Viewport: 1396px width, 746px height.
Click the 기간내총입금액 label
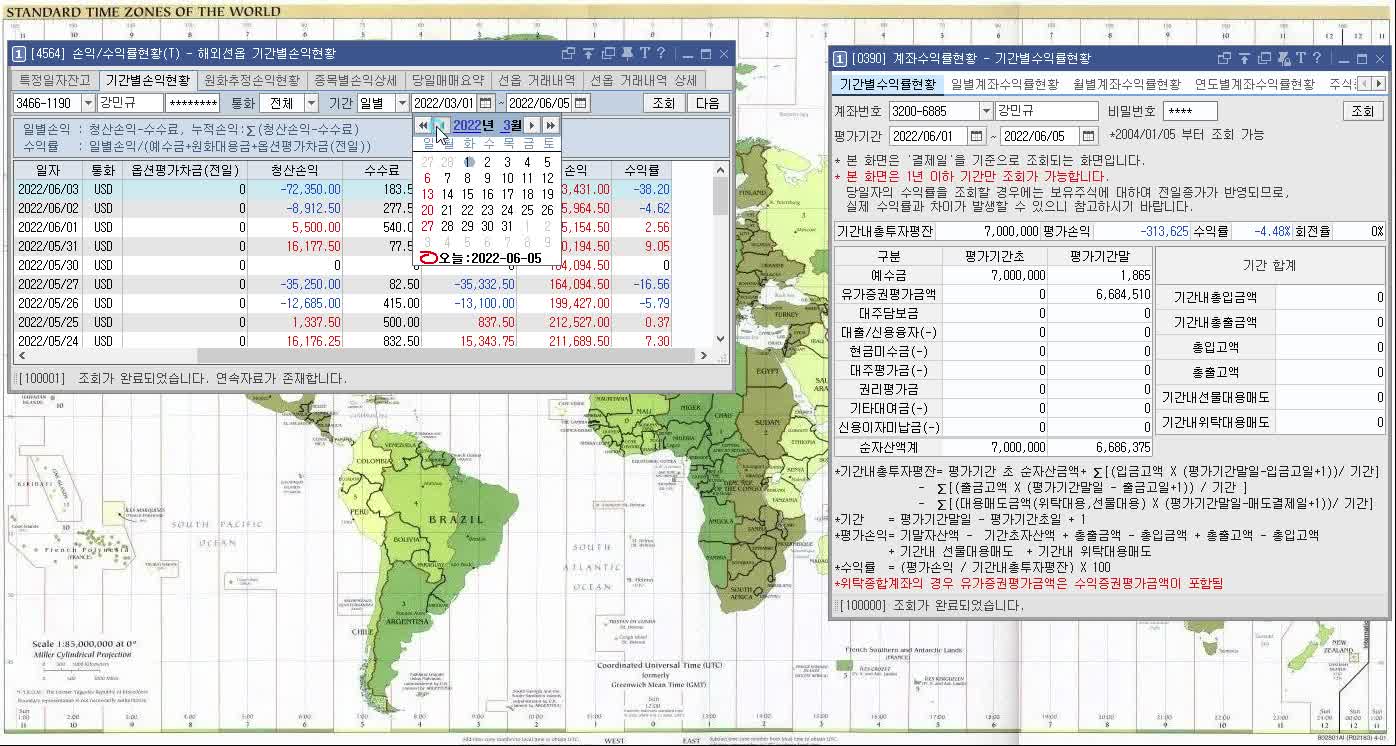click(x=1215, y=297)
